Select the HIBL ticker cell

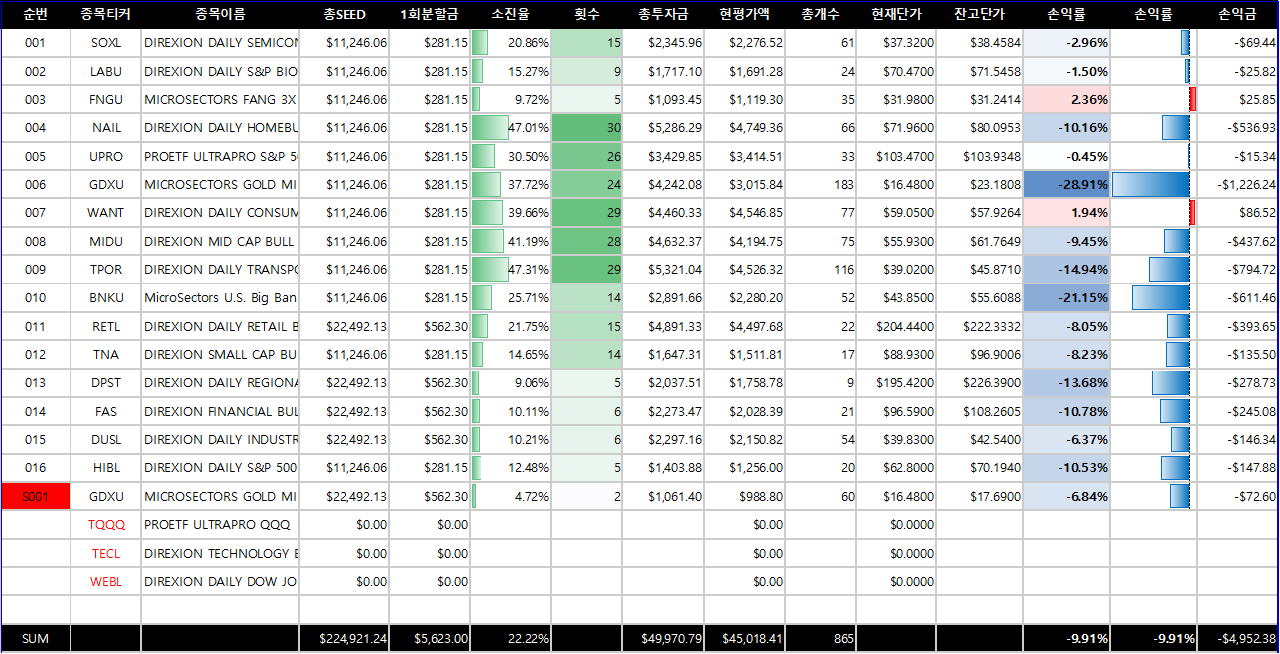[106, 467]
